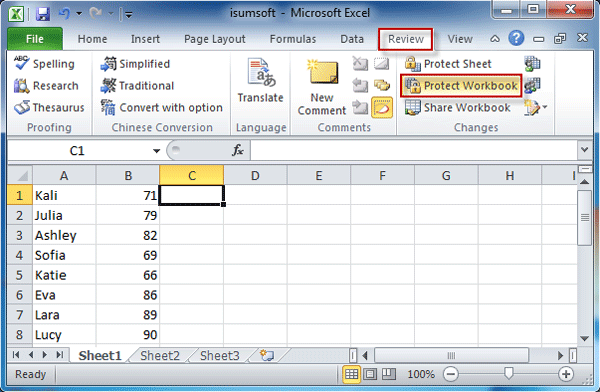The height and width of the screenshot is (392, 600).
Task: Open the Thesaurus
Action: pyautogui.click(x=49, y=108)
